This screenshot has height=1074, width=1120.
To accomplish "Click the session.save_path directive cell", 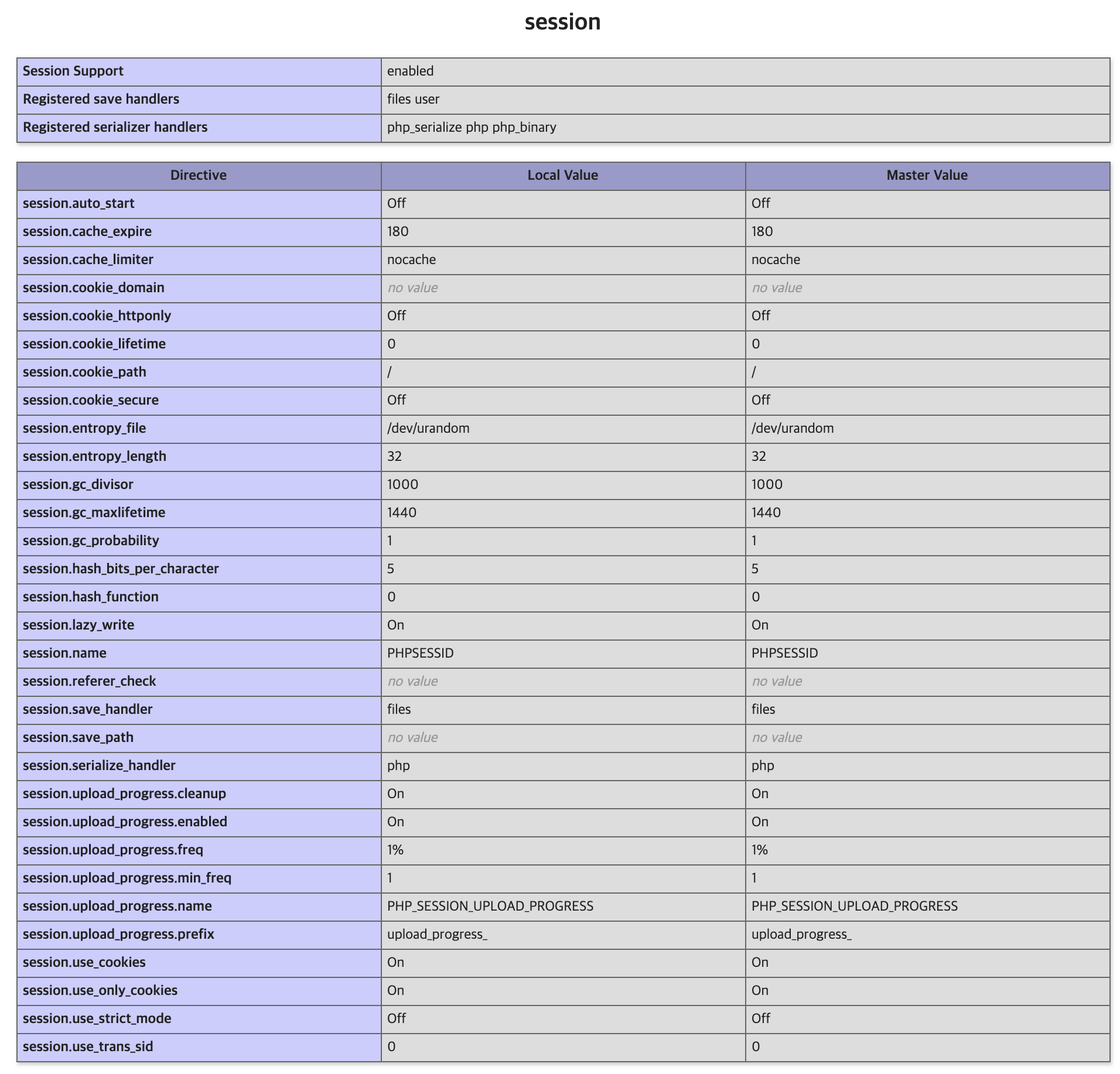I will (78, 737).
